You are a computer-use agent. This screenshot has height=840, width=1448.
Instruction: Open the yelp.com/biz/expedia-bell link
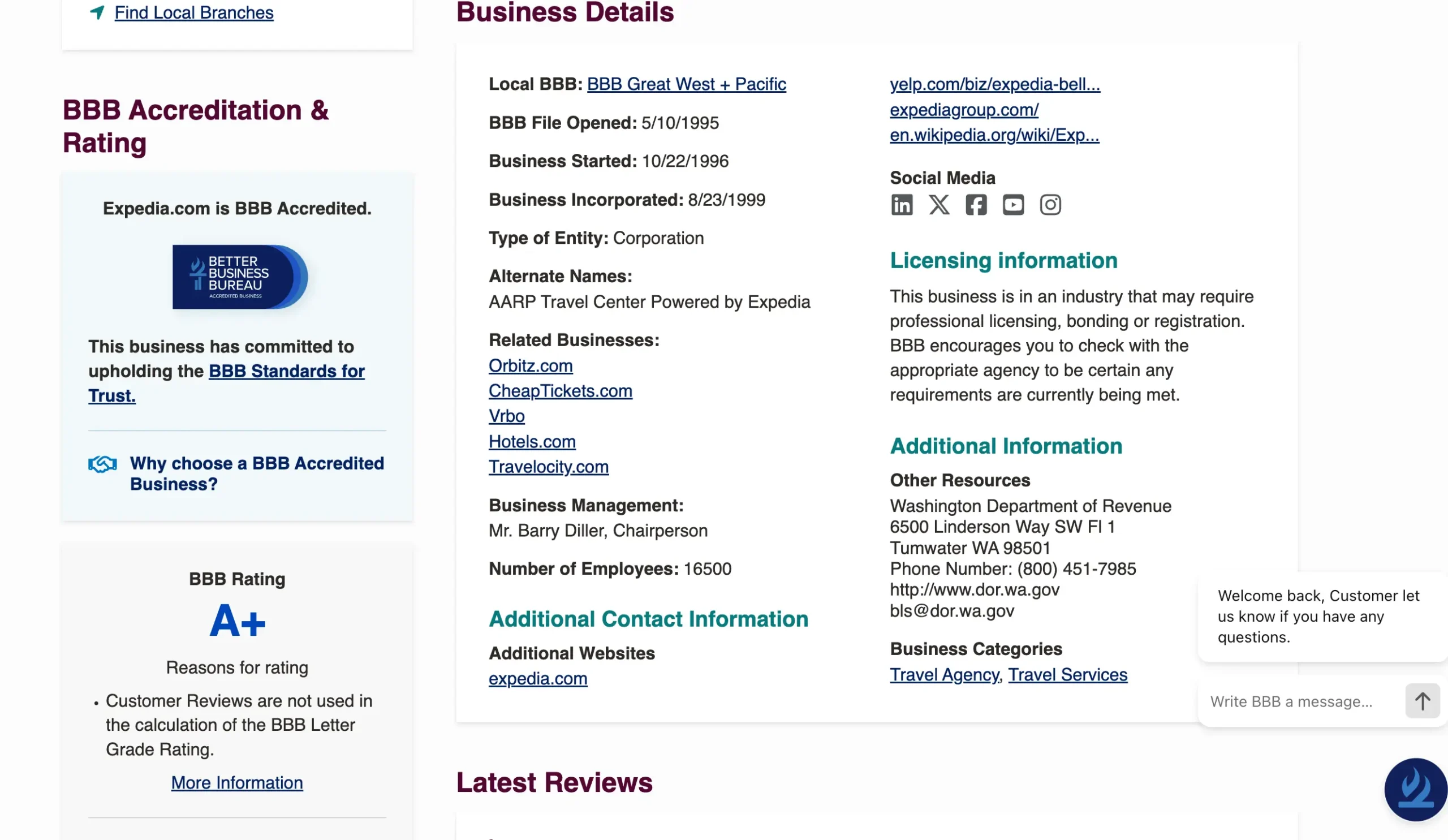tap(994, 84)
